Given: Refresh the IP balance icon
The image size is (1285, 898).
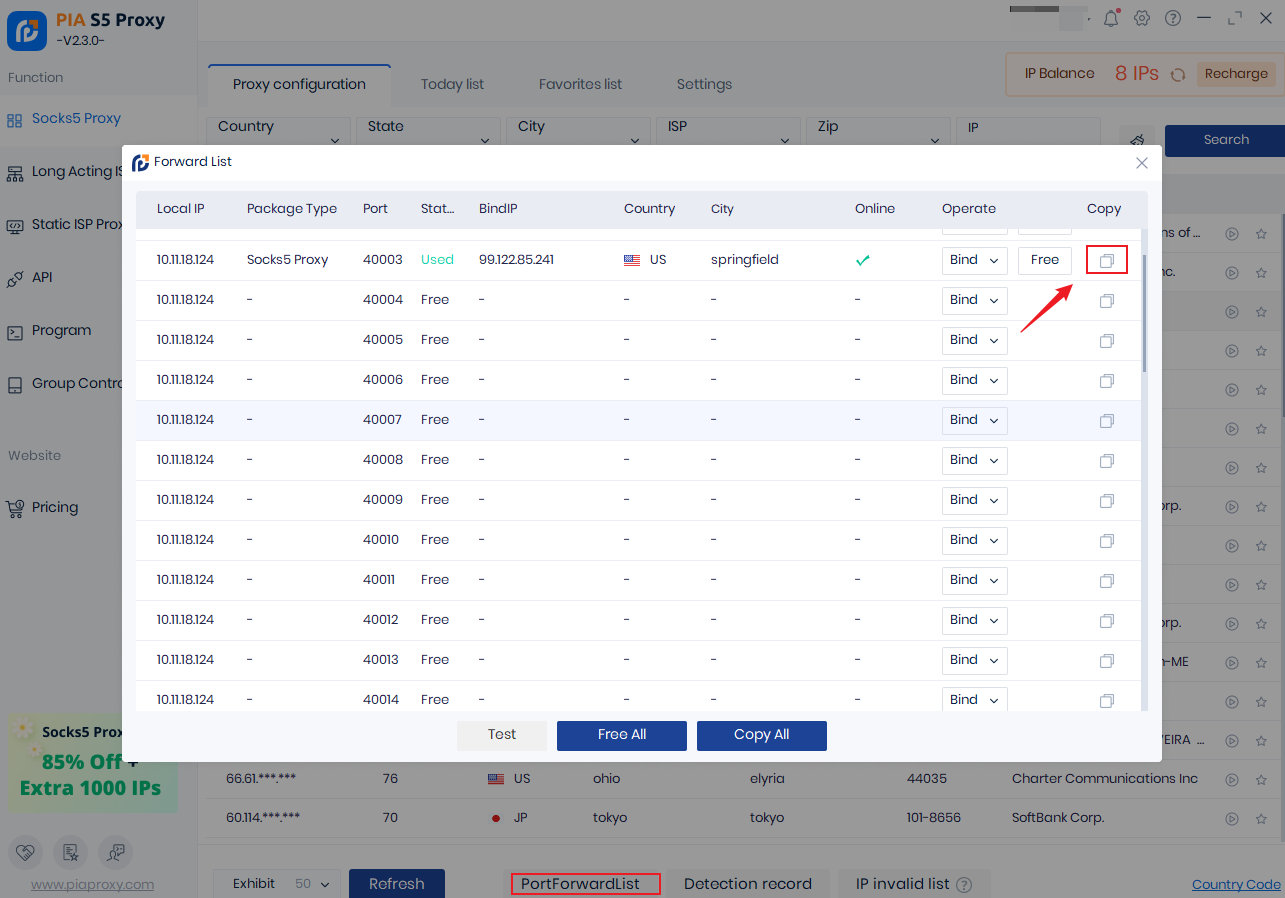Looking at the screenshot, I should pyautogui.click(x=1178, y=74).
